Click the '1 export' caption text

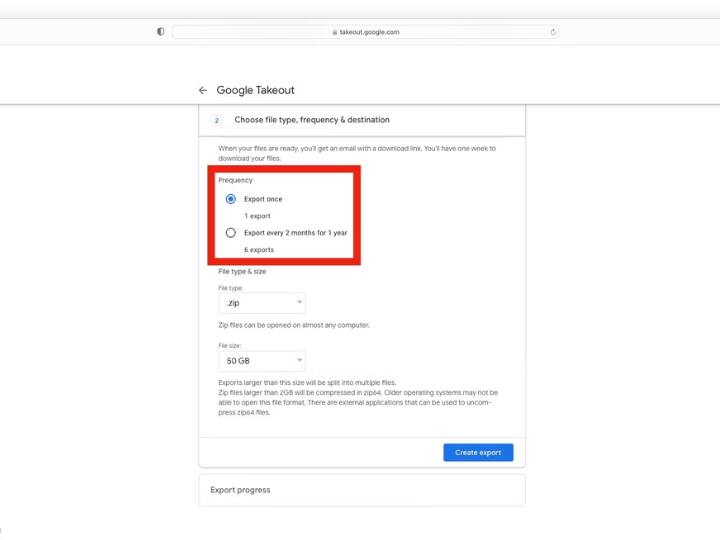click(257, 216)
